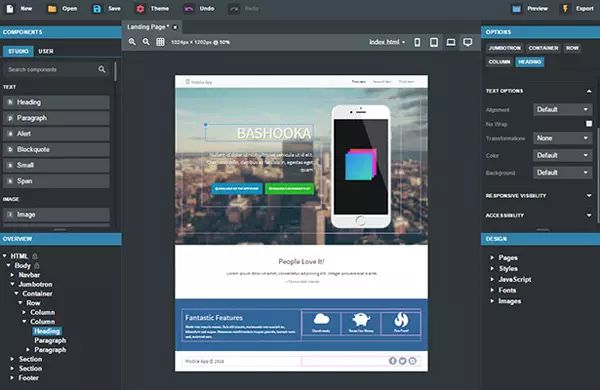Collapse the Jumbotron tree node
600x390 pixels.
12,284
